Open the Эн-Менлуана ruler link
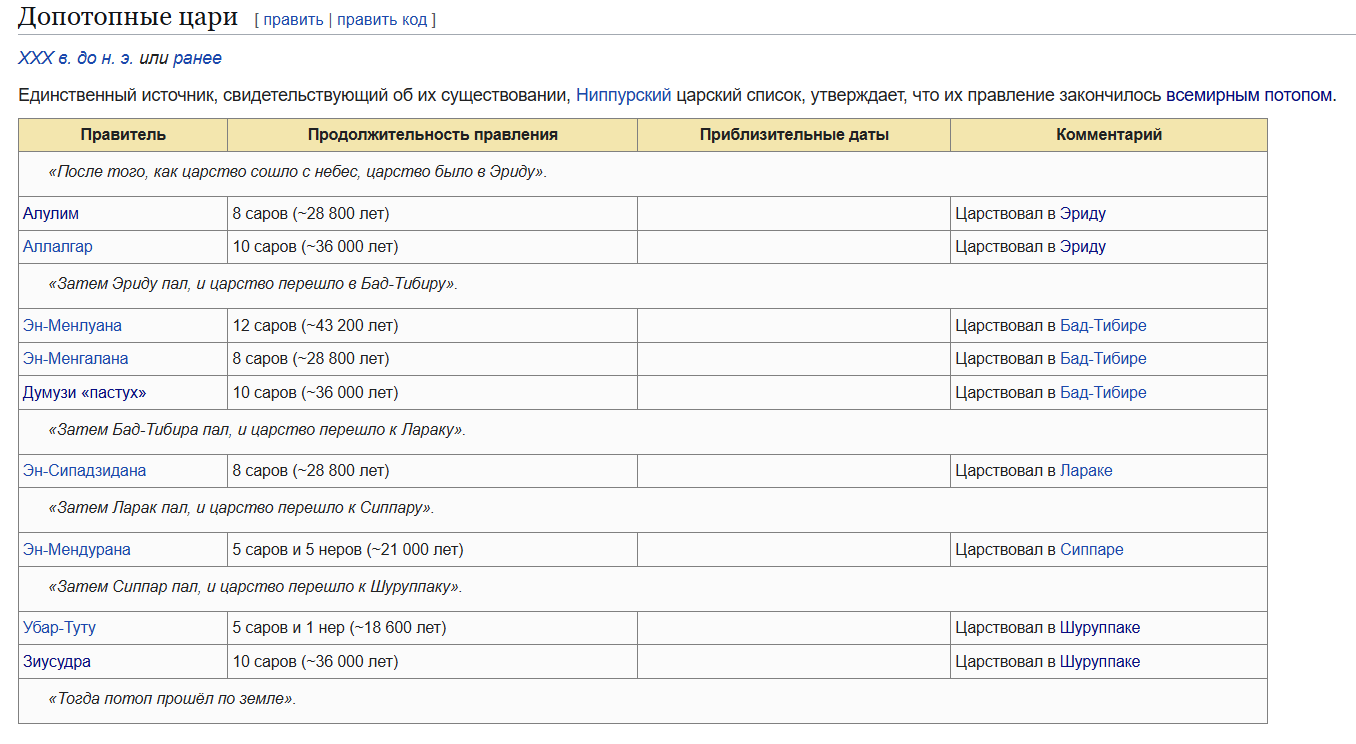1356x744 pixels. 72,325
